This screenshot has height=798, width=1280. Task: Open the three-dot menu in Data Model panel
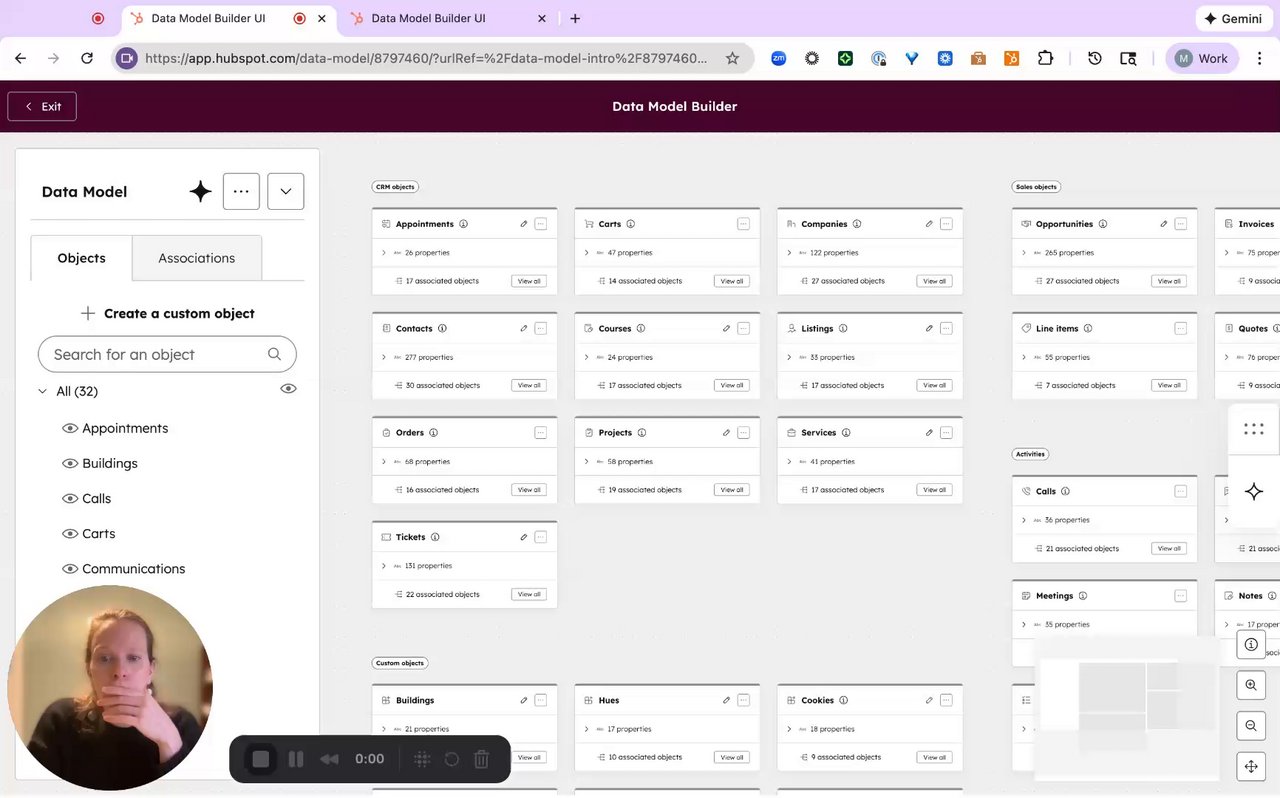click(241, 191)
